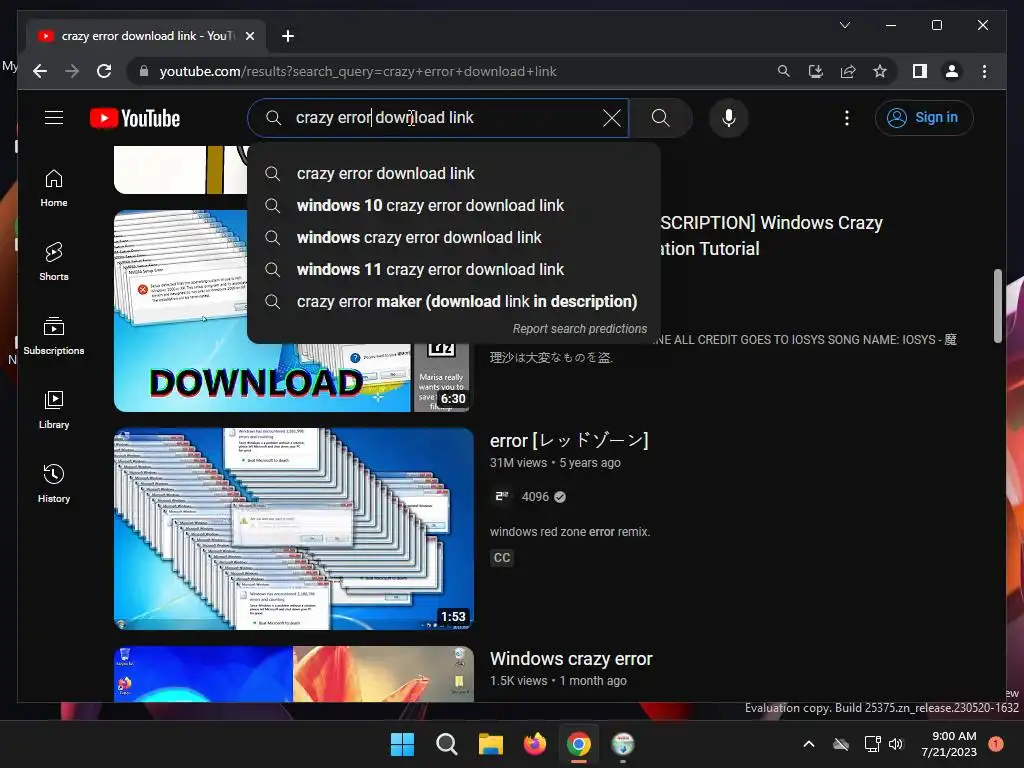Run search with magnifier button
Screen dimensions: 1024x768
pyautogui.click(x=661, y=118)
